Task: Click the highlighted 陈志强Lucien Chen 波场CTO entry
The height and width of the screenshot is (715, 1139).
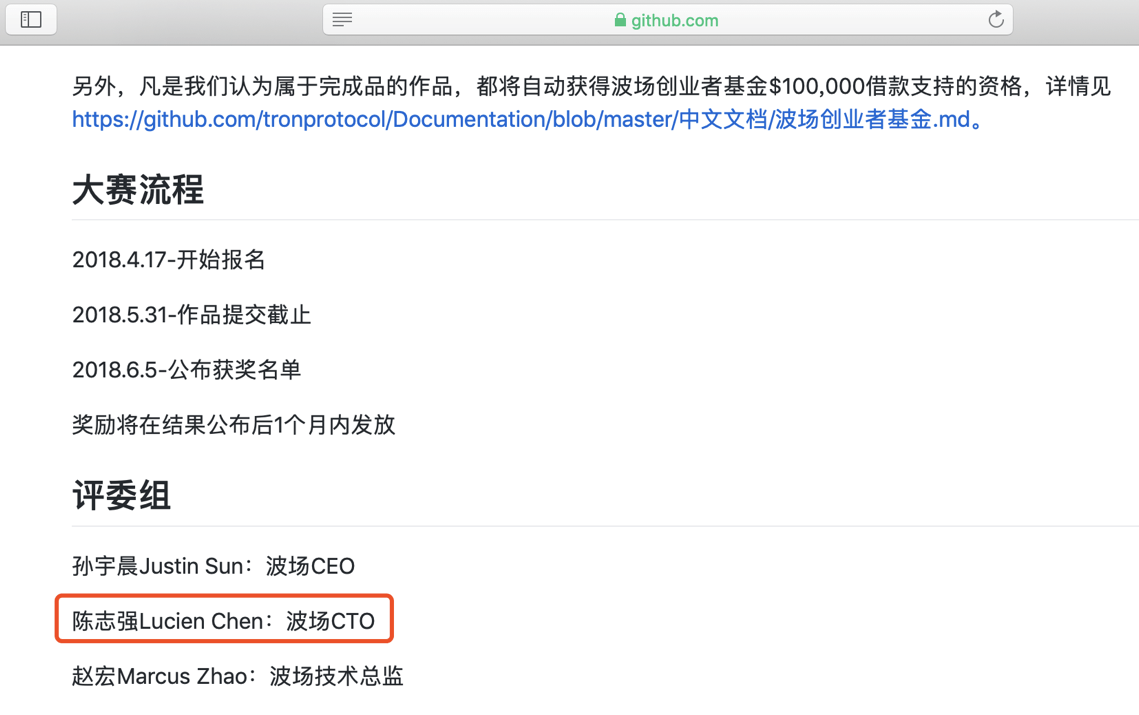Action: pos(224,621)
